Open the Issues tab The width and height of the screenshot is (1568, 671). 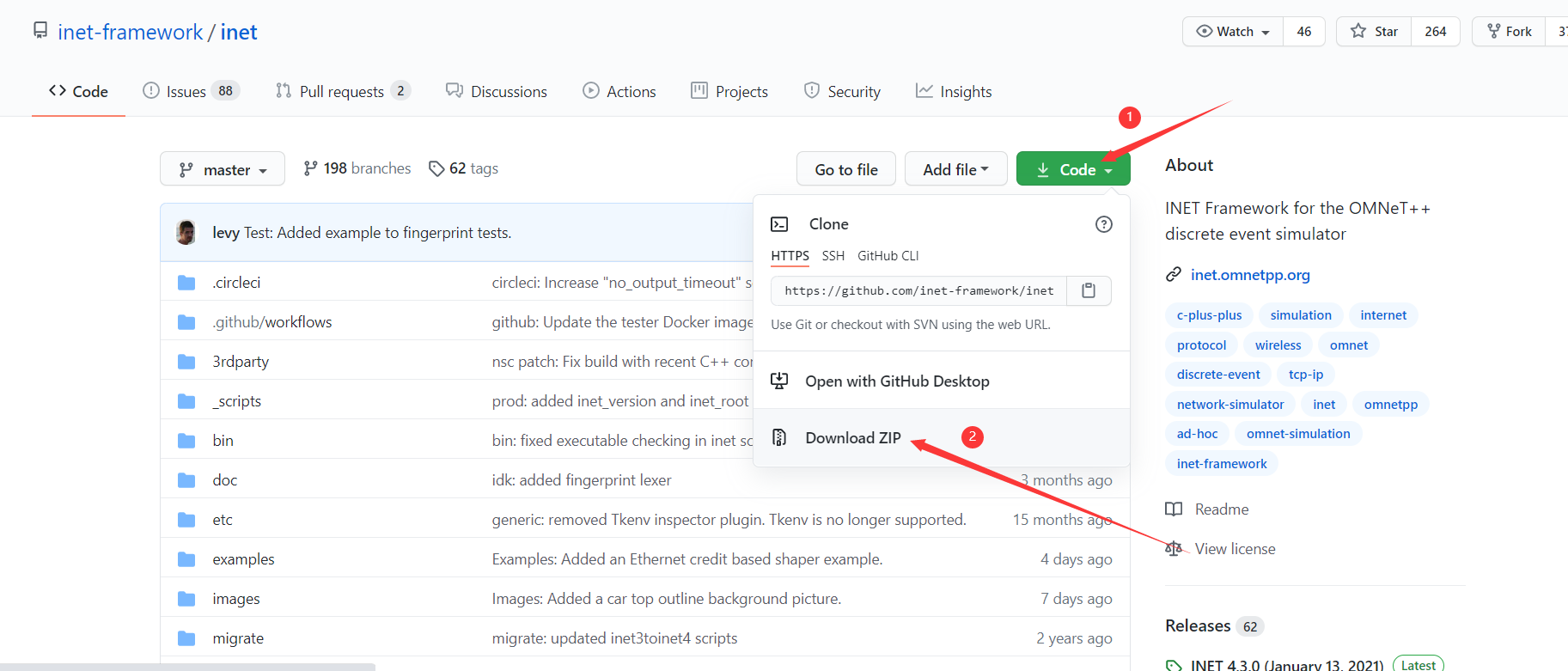[191, 91]
